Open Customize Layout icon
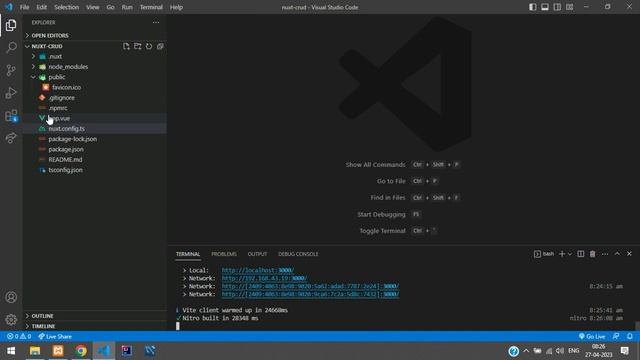The image size is (640, 360). pos(569,7)
